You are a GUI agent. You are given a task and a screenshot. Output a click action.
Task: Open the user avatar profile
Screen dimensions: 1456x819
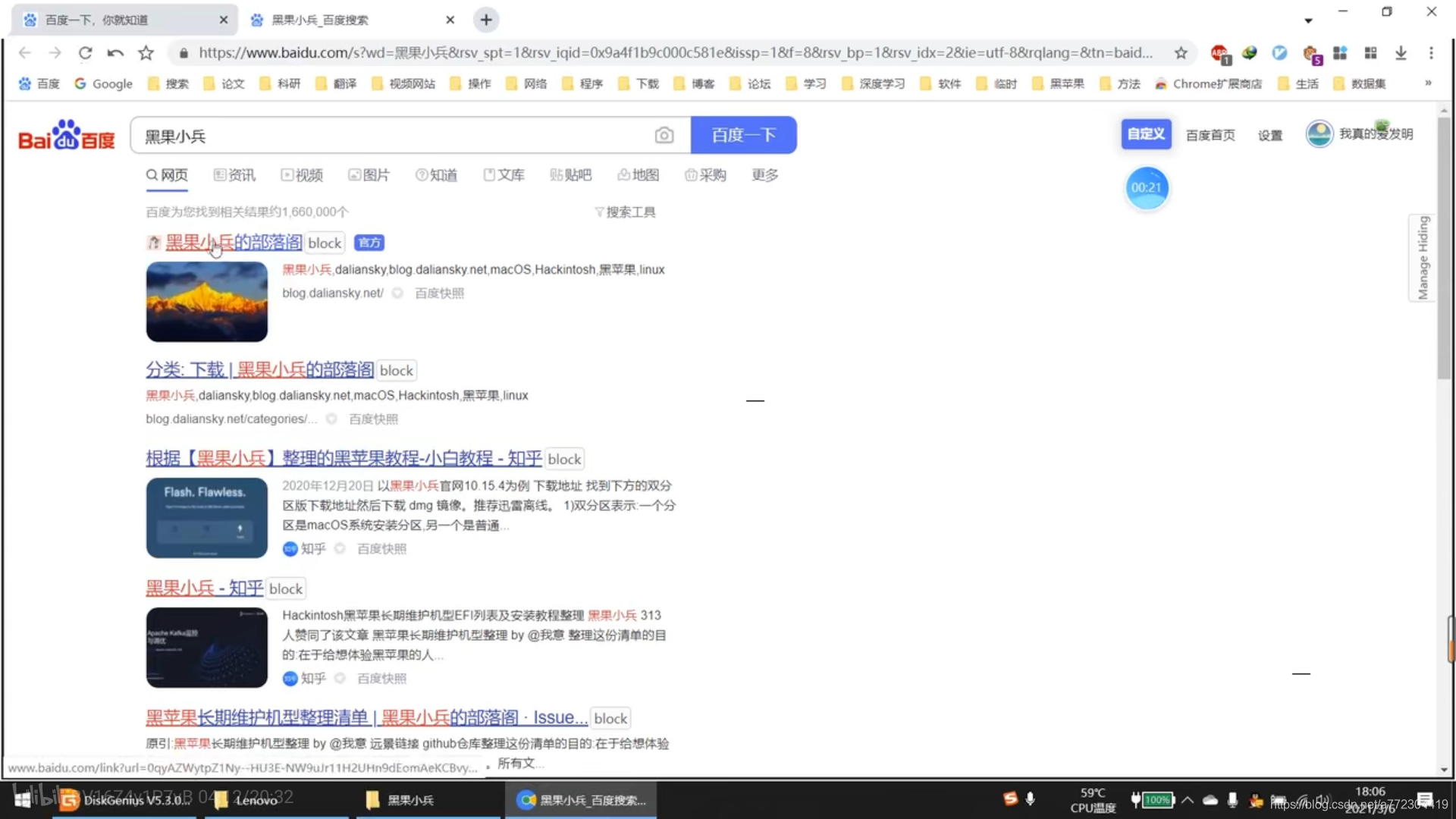(x=1319, y=134)
